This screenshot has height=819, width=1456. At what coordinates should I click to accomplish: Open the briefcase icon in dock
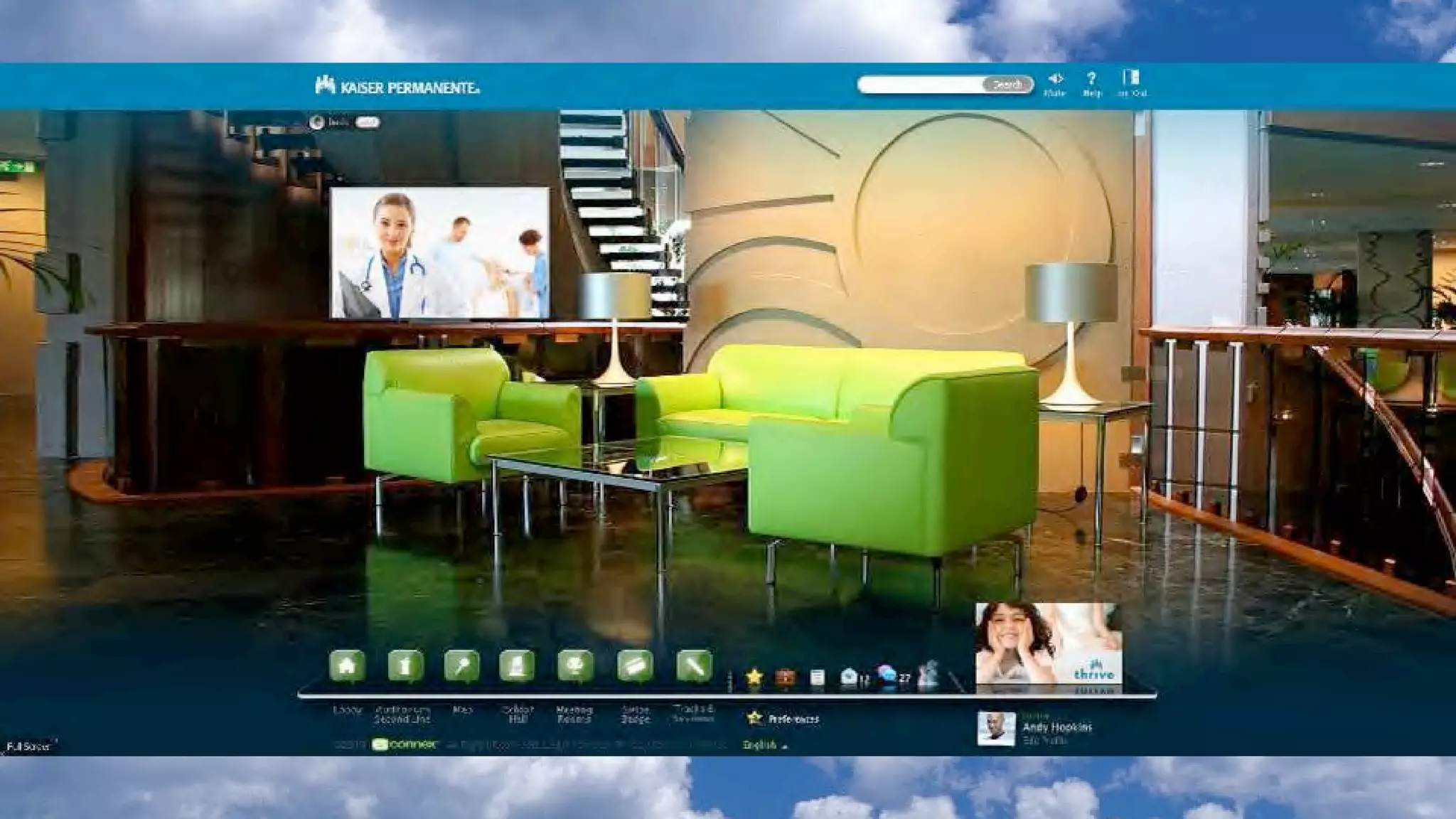[786, 677]
